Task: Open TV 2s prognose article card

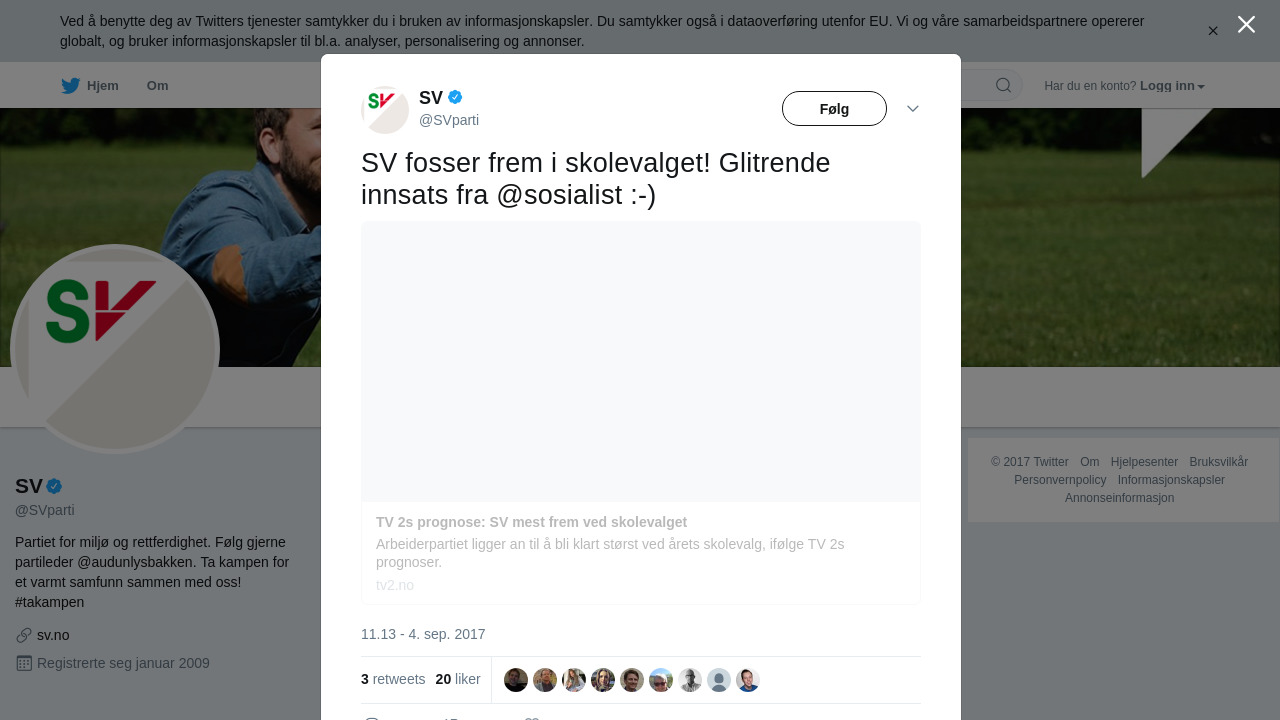Action: click(641, 413)
